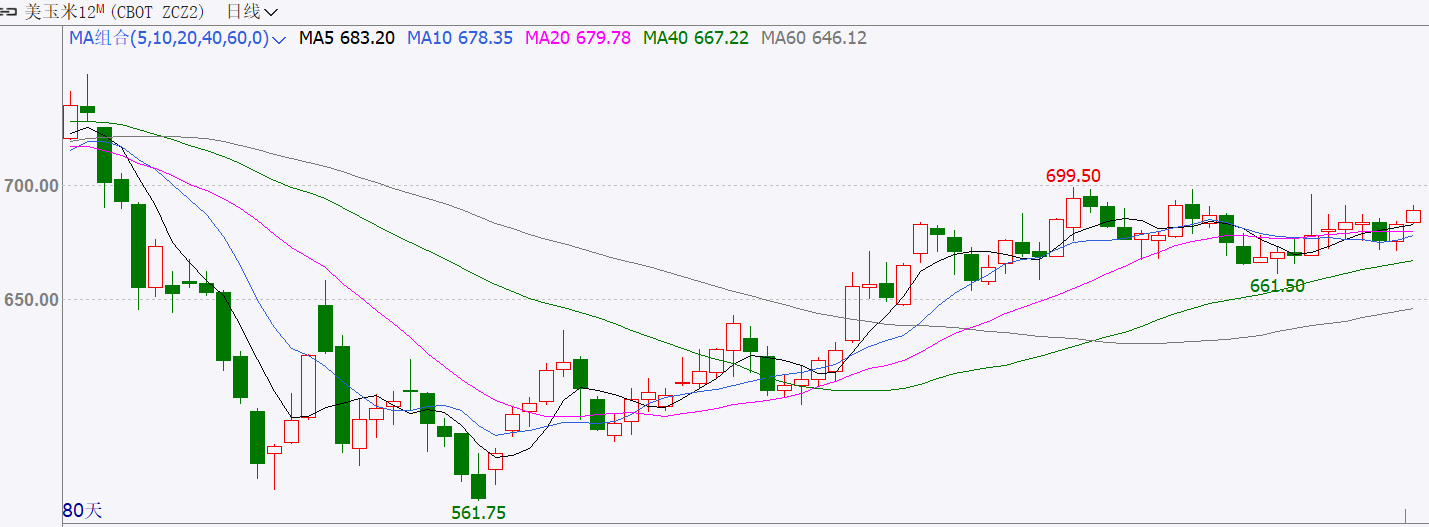Select the MA20 679.78 legend value

[578, 38]
